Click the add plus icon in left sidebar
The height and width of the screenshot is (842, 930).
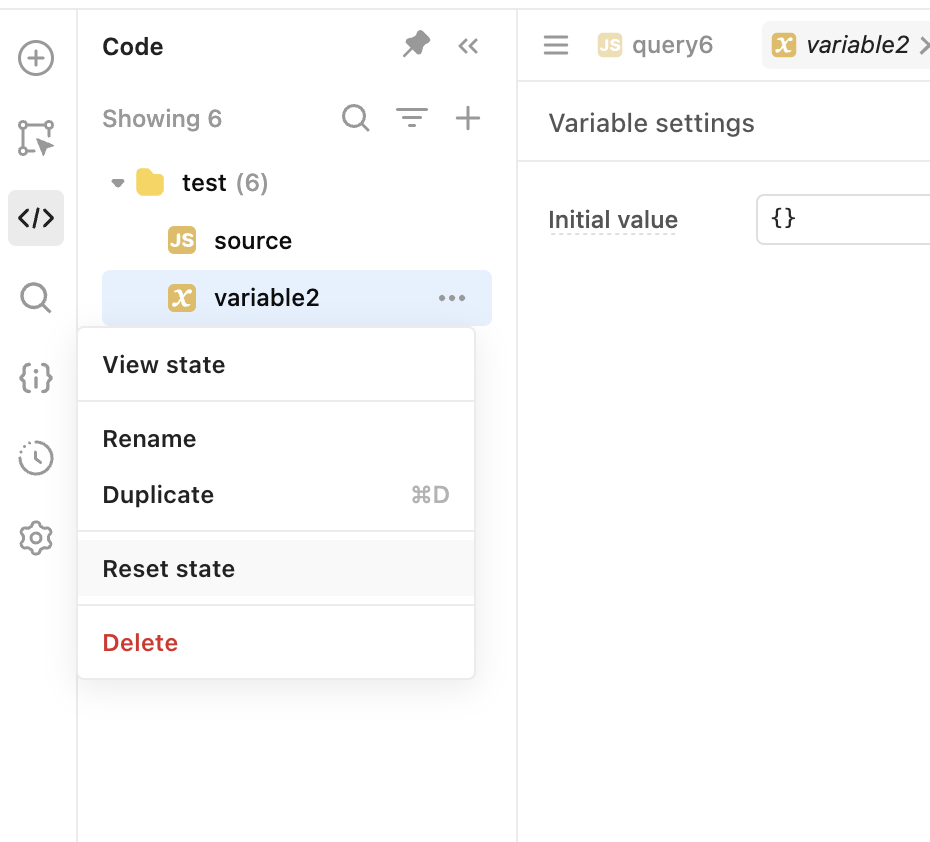(x=36, y=58)
